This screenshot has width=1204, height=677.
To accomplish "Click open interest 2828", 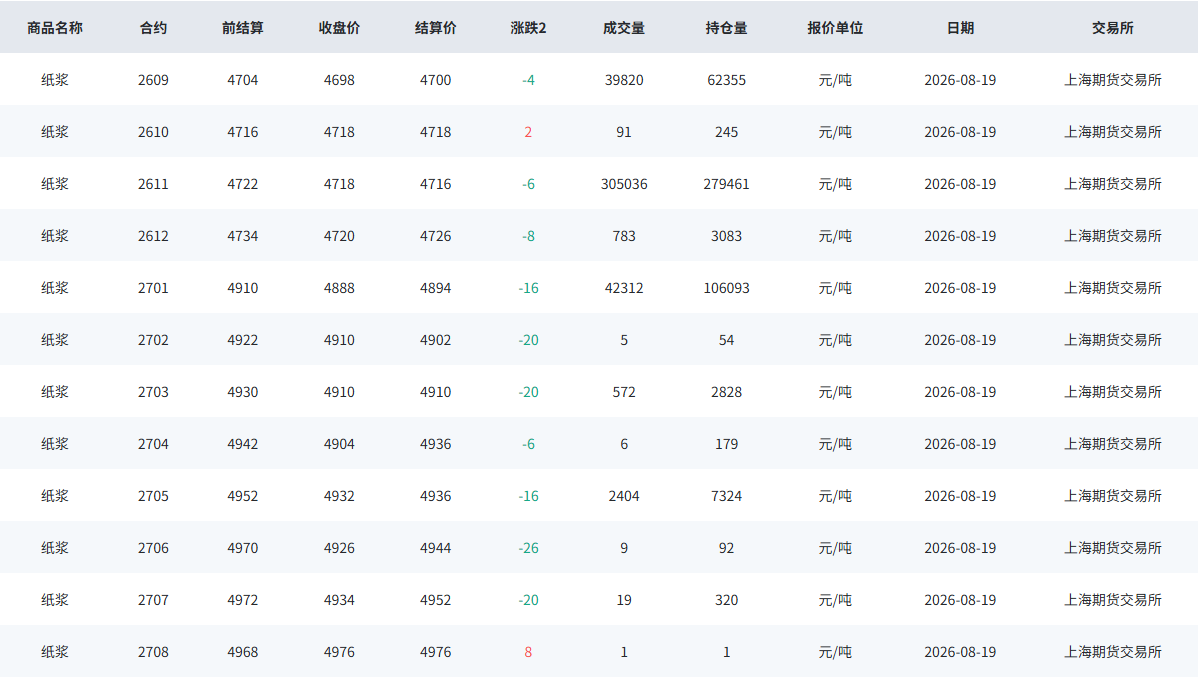I will coord(726,392).
